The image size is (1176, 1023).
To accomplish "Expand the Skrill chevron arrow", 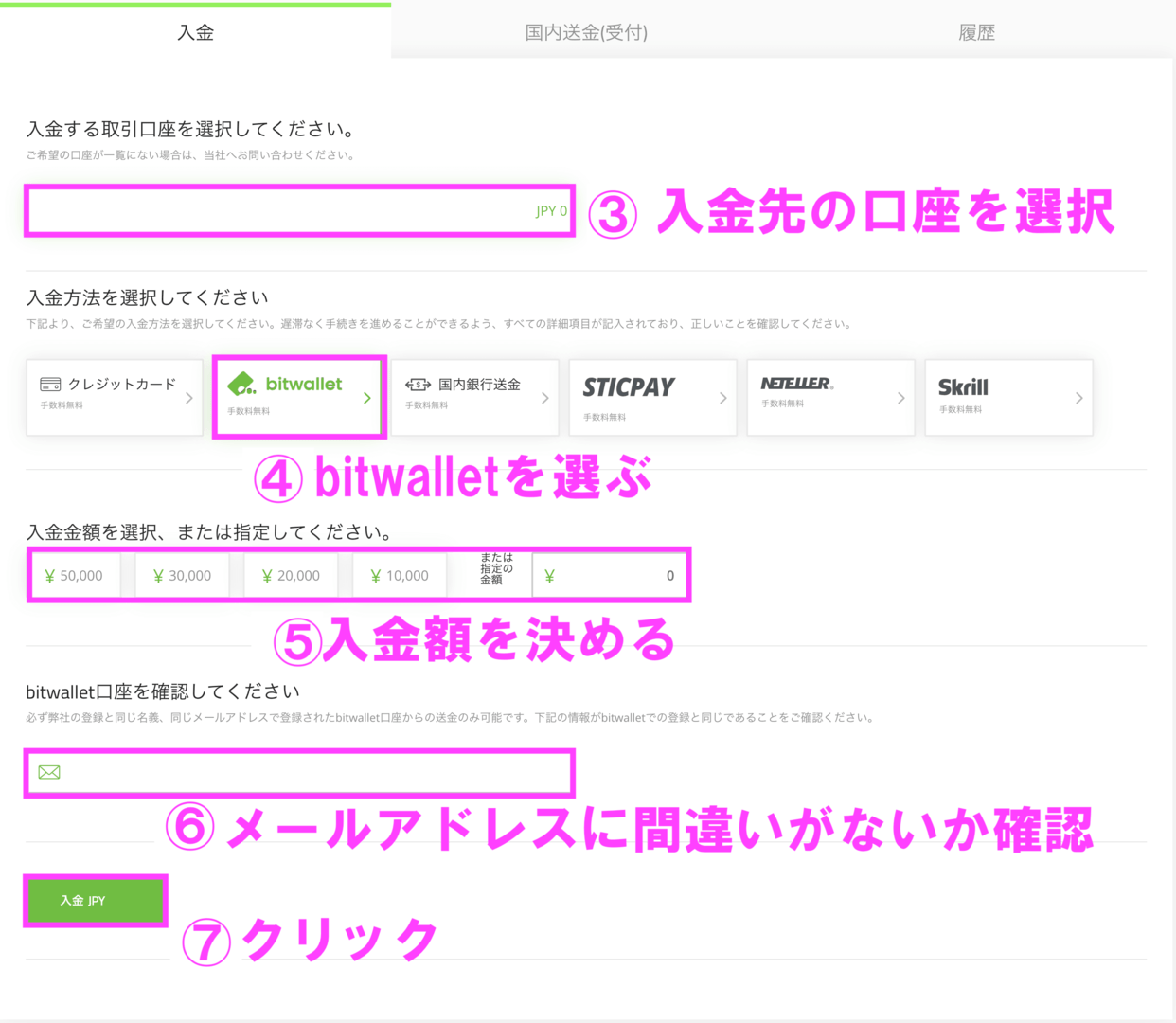I will tap(1079, 398).
